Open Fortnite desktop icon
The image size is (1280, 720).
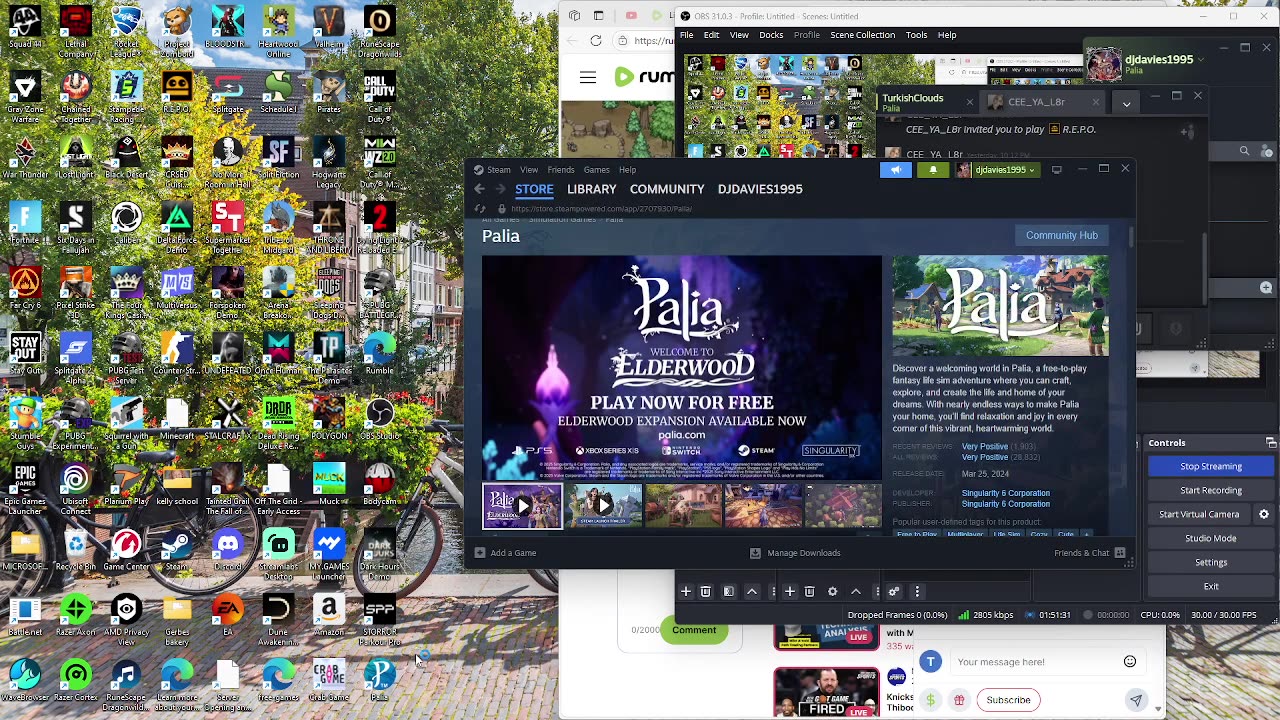click(25, 224)
